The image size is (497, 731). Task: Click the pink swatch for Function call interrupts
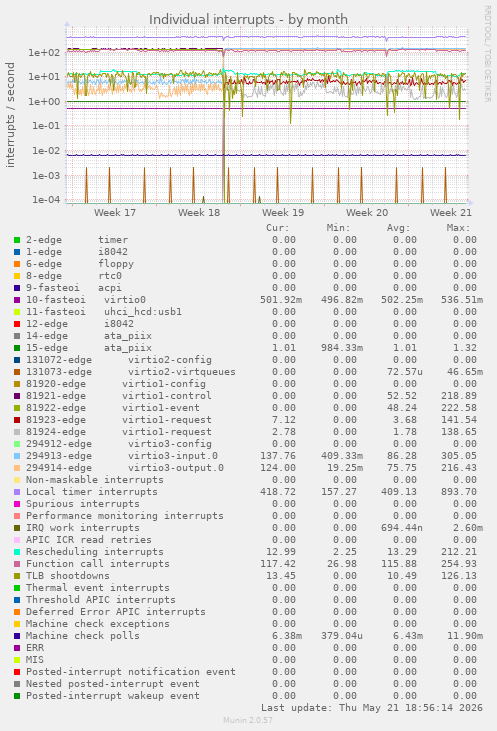(17, 564)
